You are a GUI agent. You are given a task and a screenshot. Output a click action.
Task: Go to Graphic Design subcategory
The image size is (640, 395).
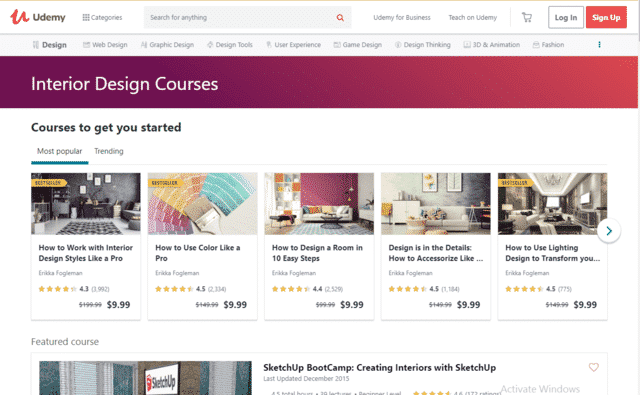point(167,45)
